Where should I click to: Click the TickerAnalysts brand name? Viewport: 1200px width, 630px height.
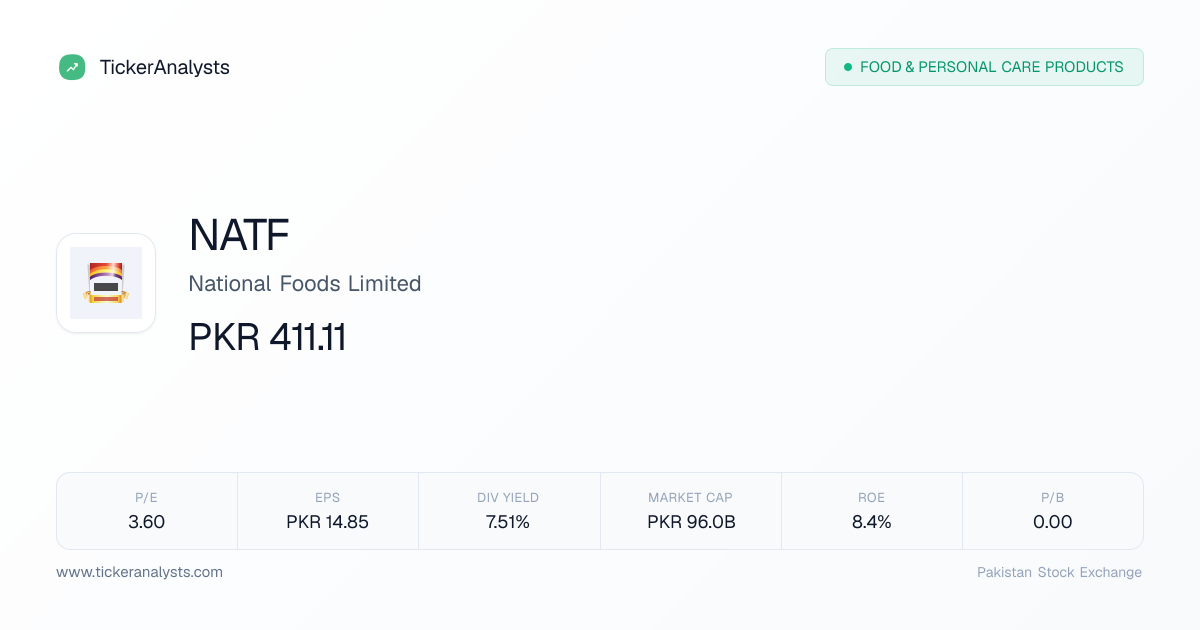coord(165,67)
